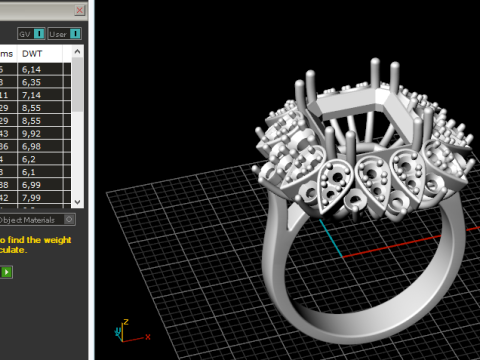Close the weight panel with the X button
The width and height of the screenshot is (480, 360).
point(80,10)
